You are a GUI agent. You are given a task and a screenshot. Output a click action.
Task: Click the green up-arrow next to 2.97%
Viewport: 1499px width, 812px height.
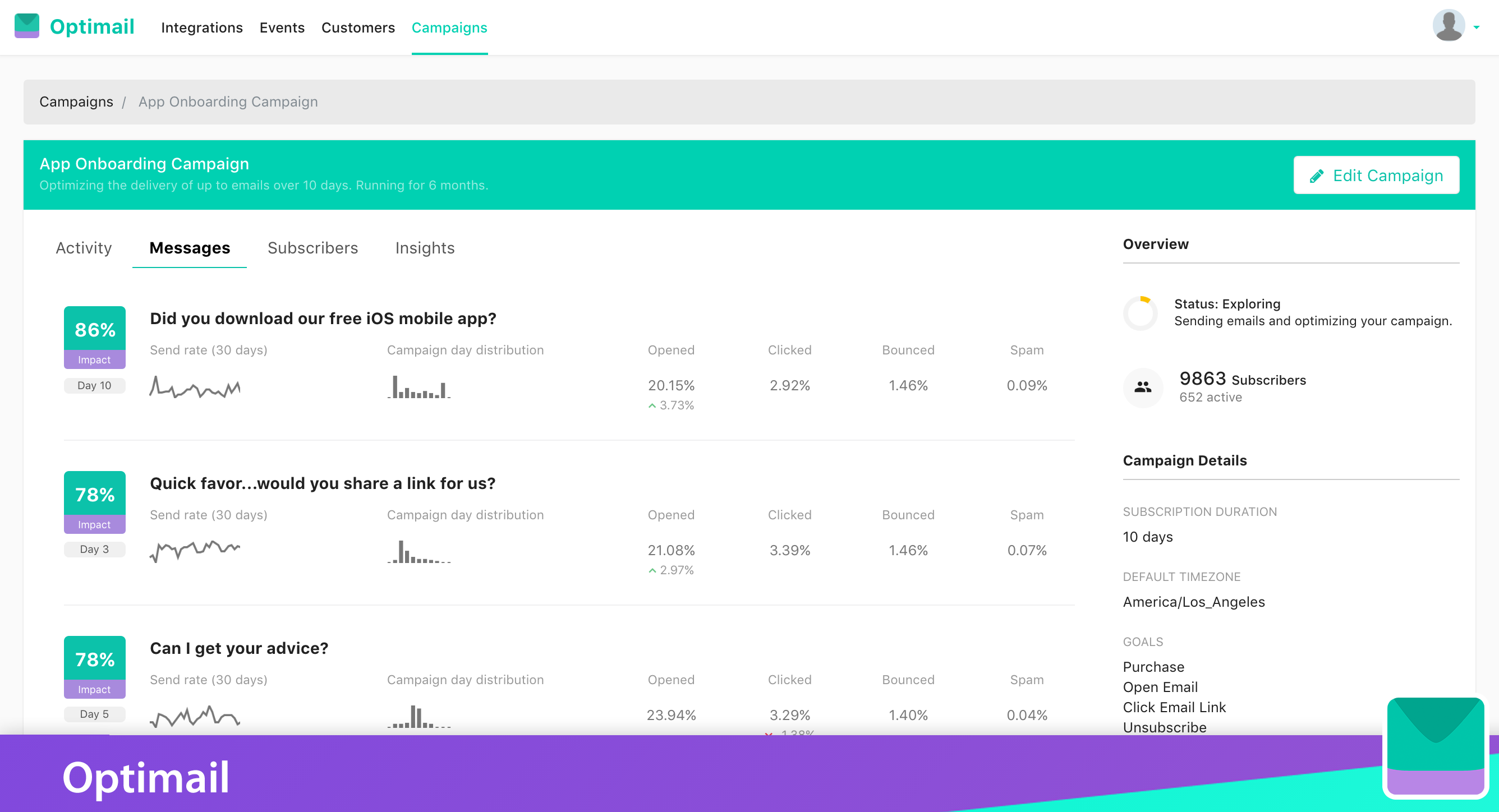pos(652,570)
